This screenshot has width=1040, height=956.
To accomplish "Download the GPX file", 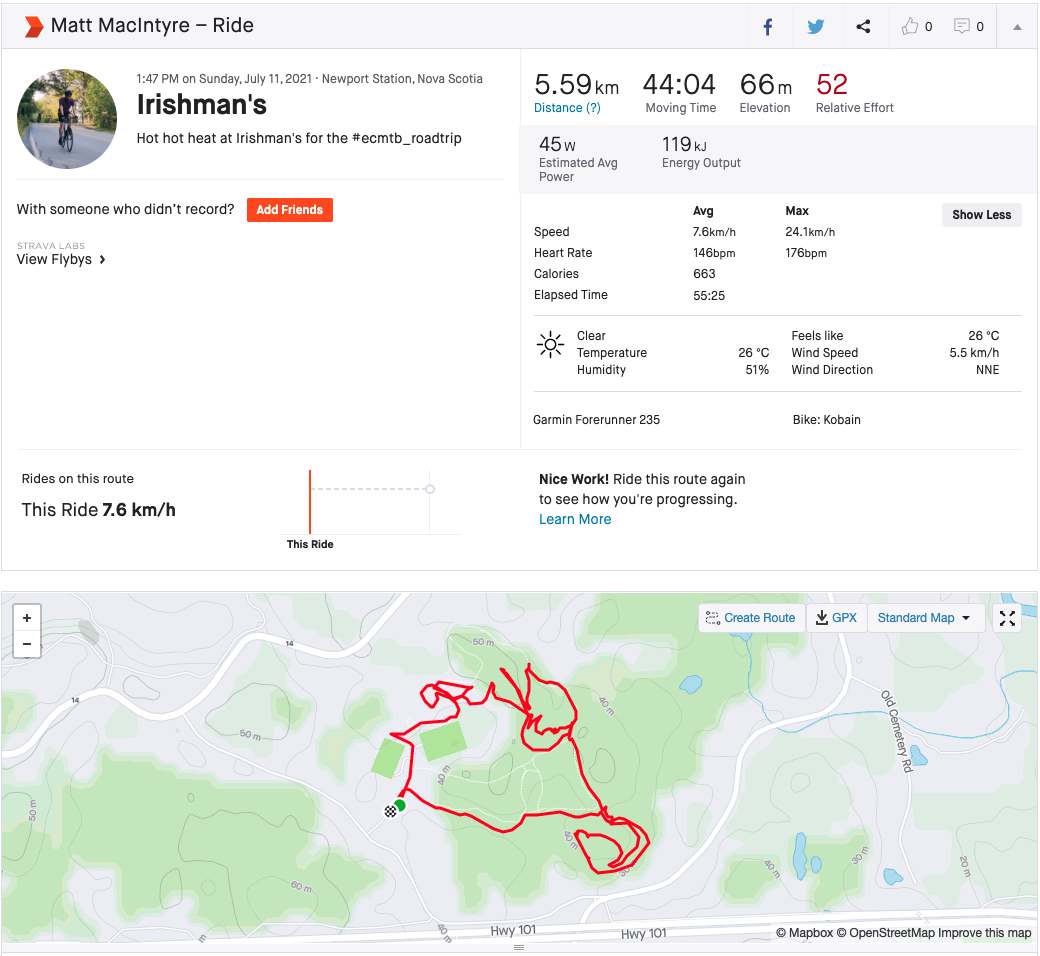I will coord(836,618).
